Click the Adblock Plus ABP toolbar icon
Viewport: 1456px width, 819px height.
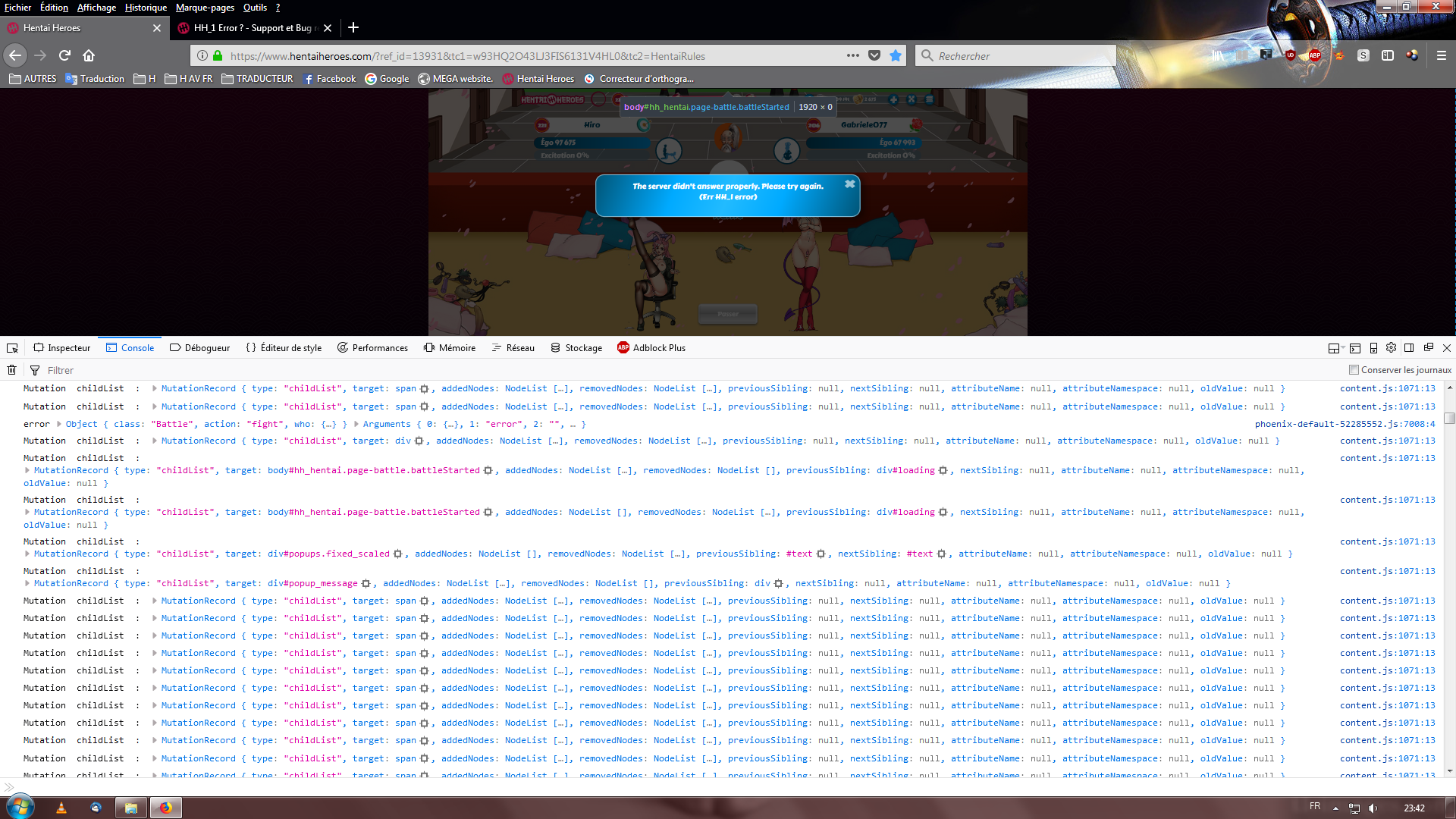(x=1314, y=55)
